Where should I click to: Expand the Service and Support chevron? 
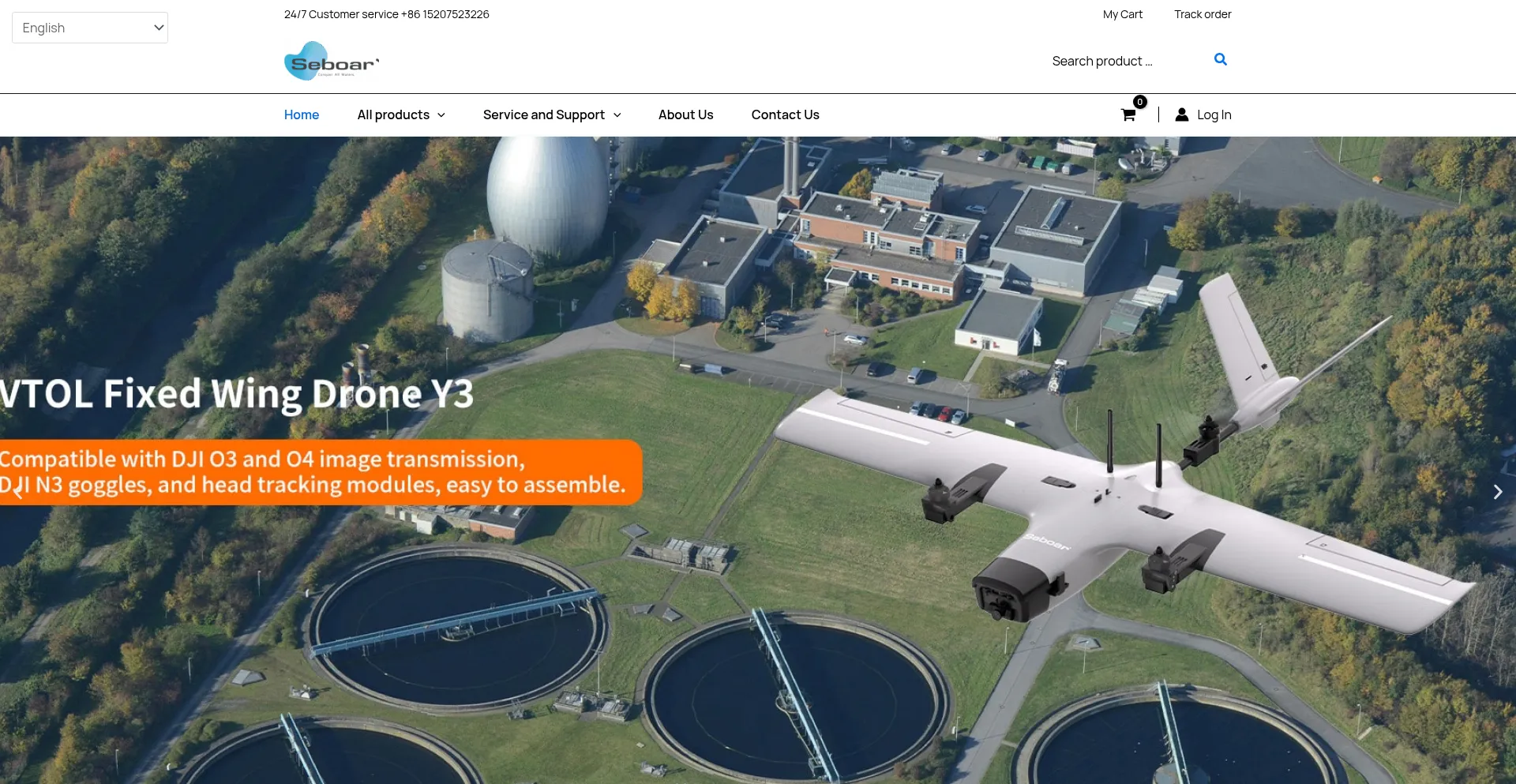tap(617, 115)
